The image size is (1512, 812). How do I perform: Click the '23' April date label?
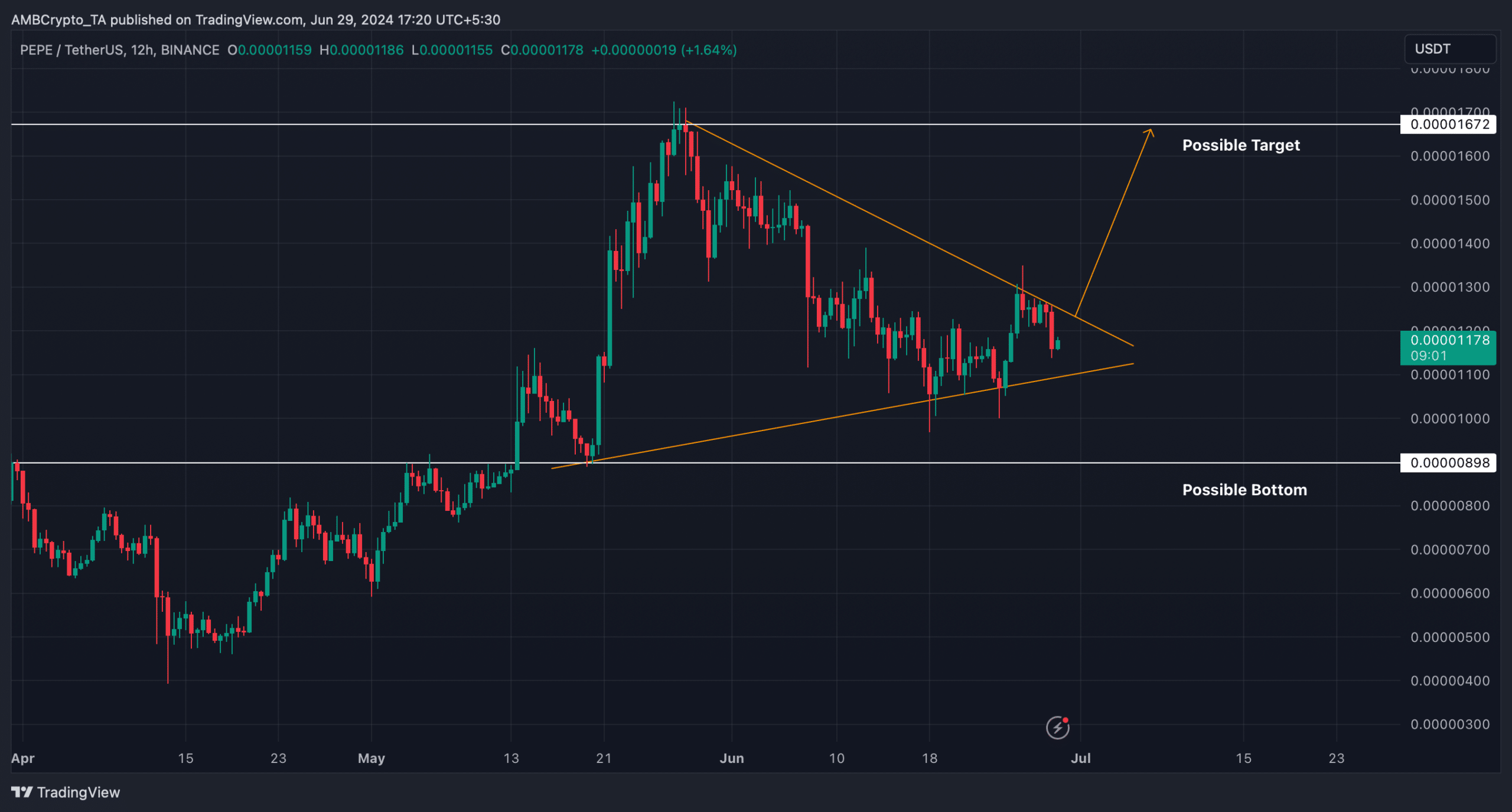tap(278, 758)
